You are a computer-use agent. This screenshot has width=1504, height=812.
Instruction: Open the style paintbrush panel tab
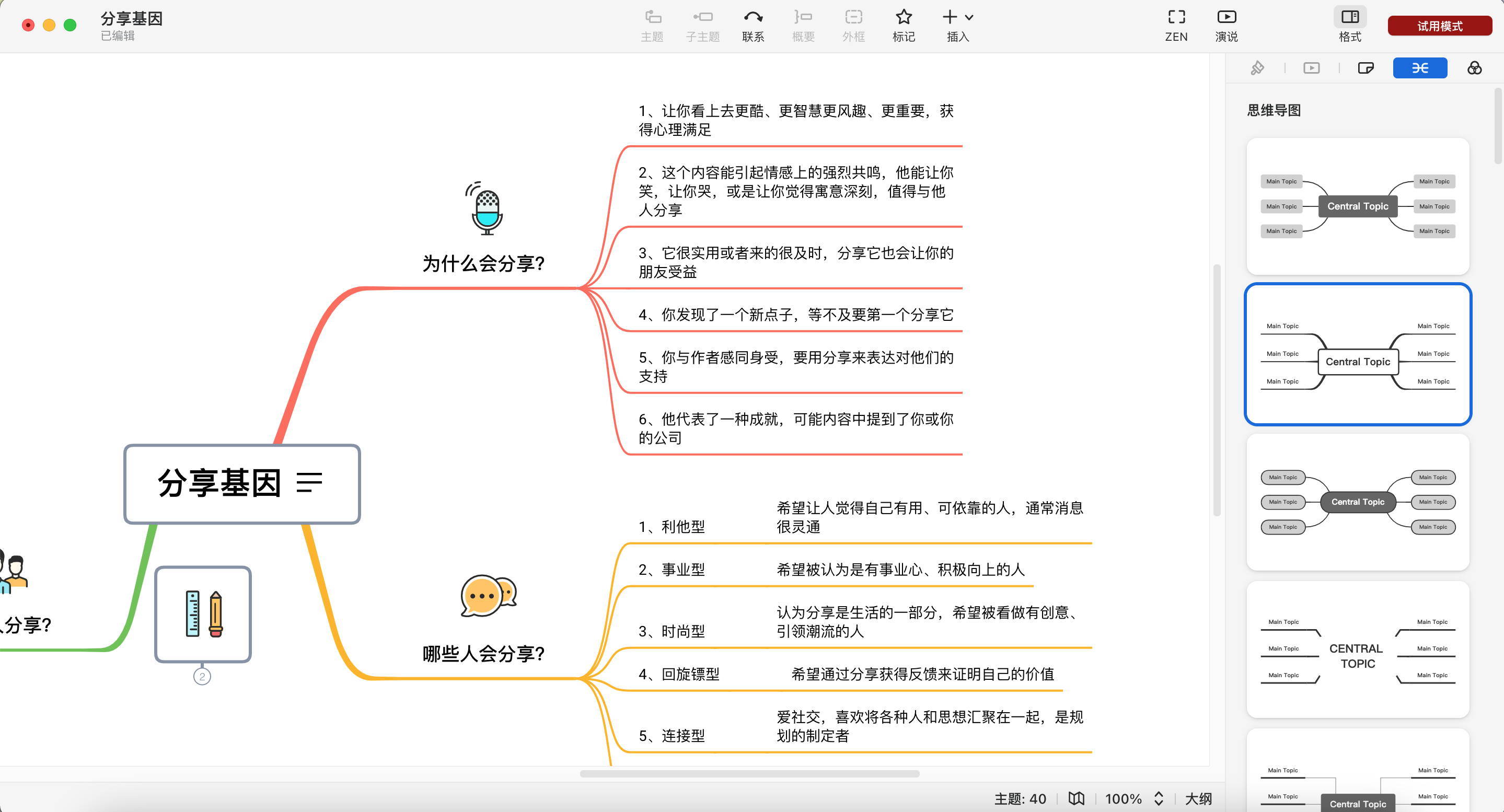(1258, 68)
